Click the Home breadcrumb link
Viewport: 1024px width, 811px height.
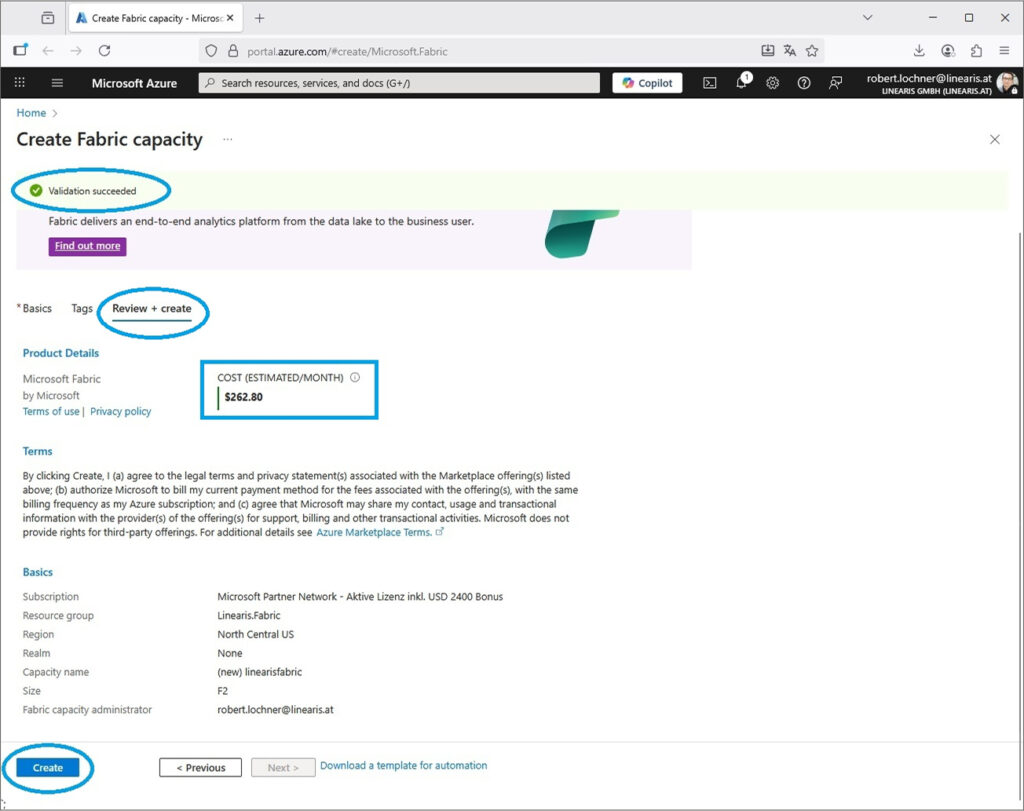coord(31,113)
